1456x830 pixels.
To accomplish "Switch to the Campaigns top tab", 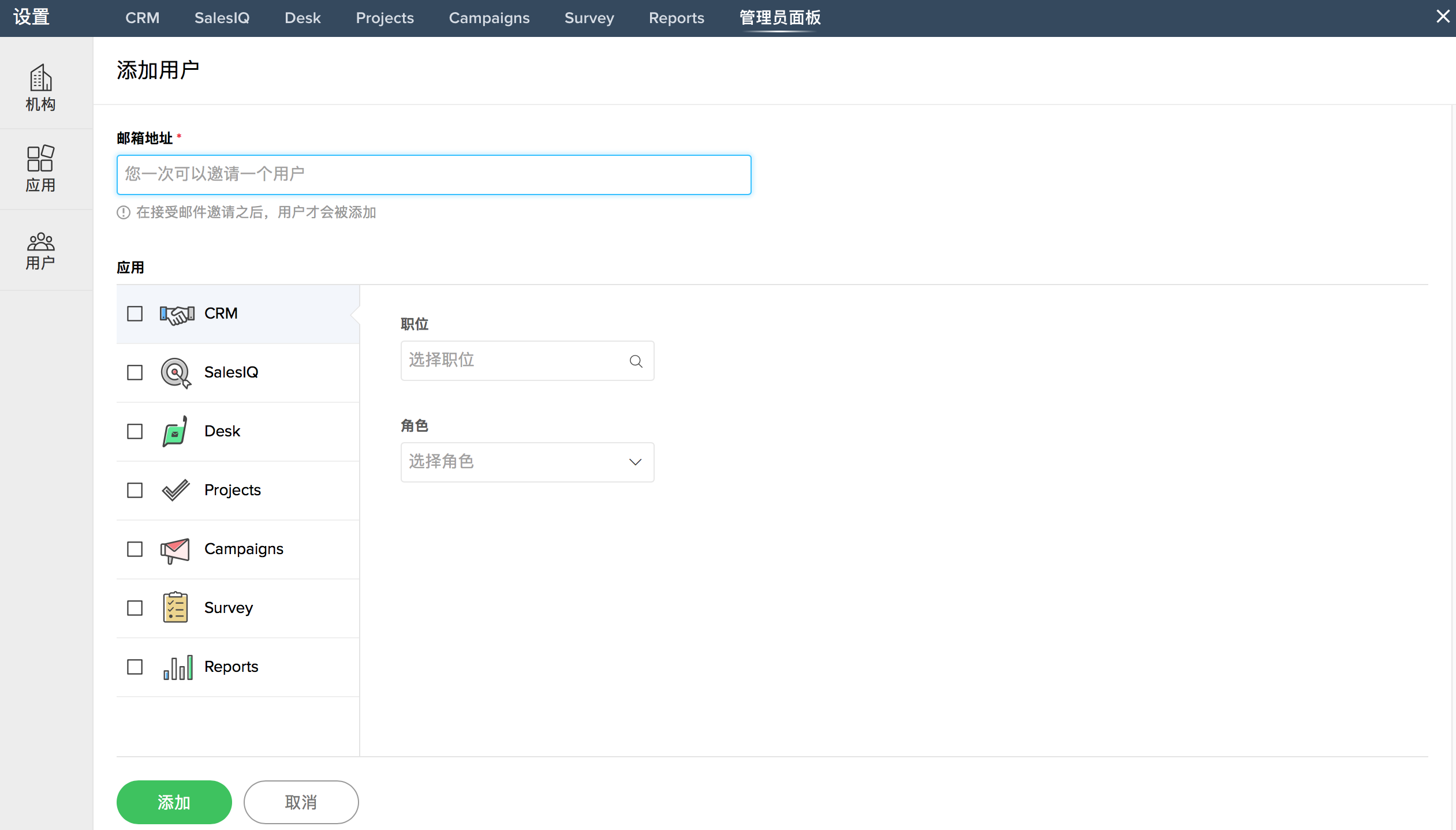I will (489, 18).
